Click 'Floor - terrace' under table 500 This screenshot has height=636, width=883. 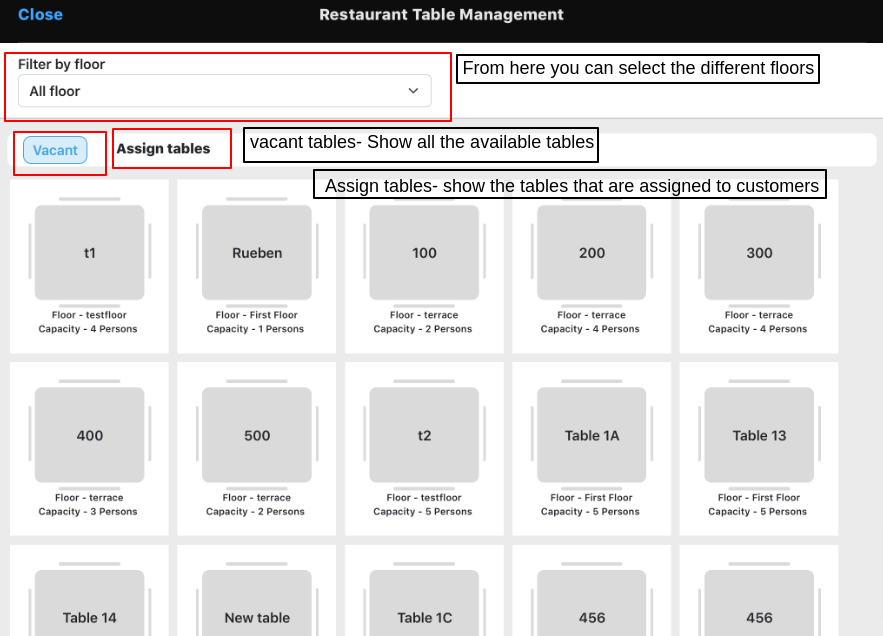pos(256,497)
